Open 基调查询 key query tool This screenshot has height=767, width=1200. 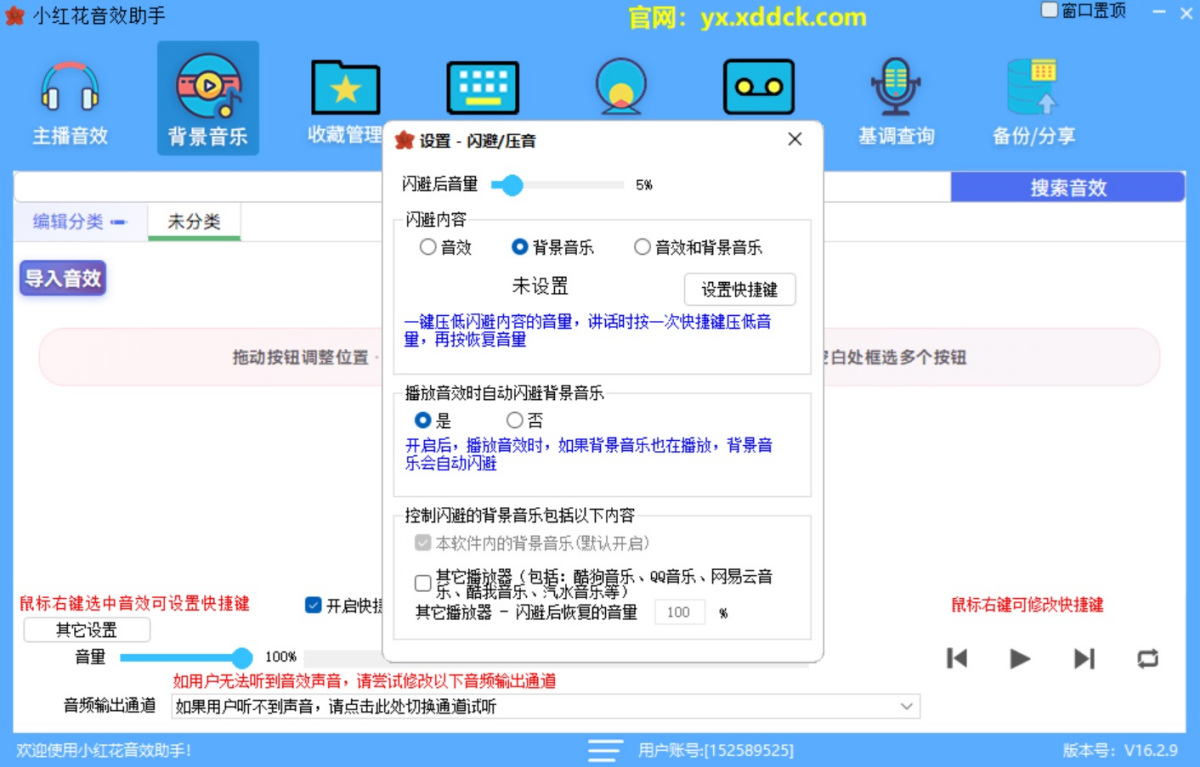[896, 97]
